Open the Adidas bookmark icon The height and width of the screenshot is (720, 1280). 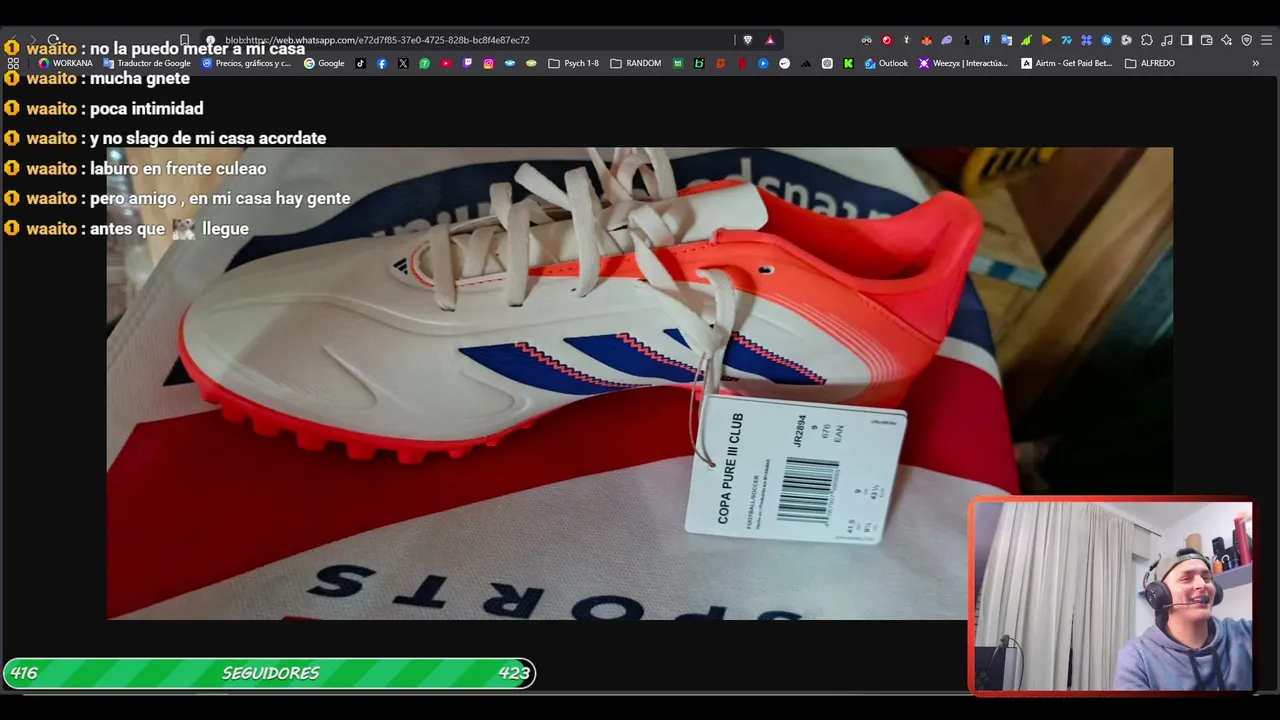805,63
